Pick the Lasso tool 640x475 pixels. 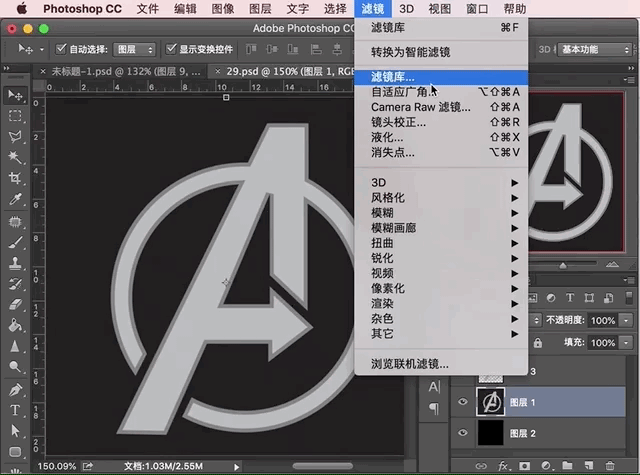click(x=16, y=137)
